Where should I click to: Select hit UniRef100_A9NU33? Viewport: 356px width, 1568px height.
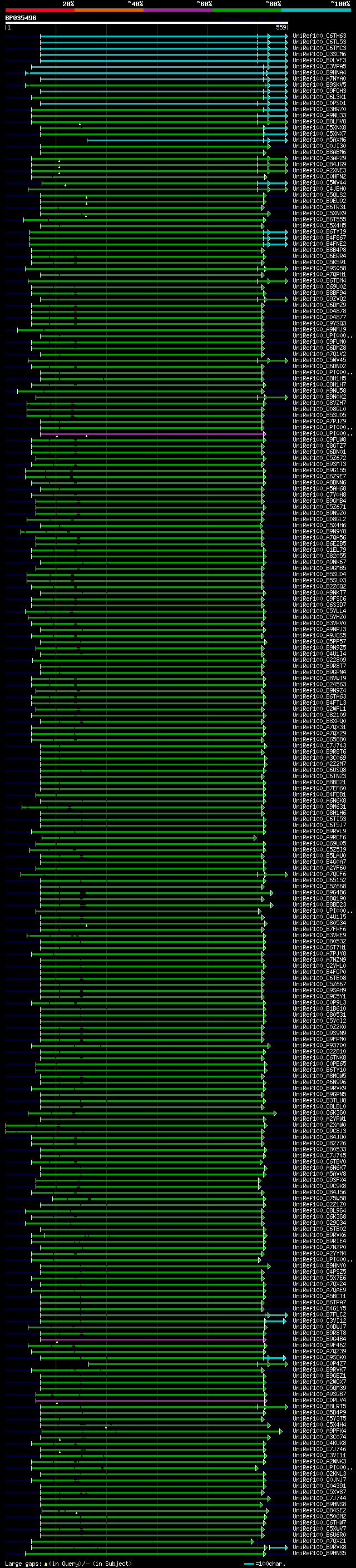point(319,115)
